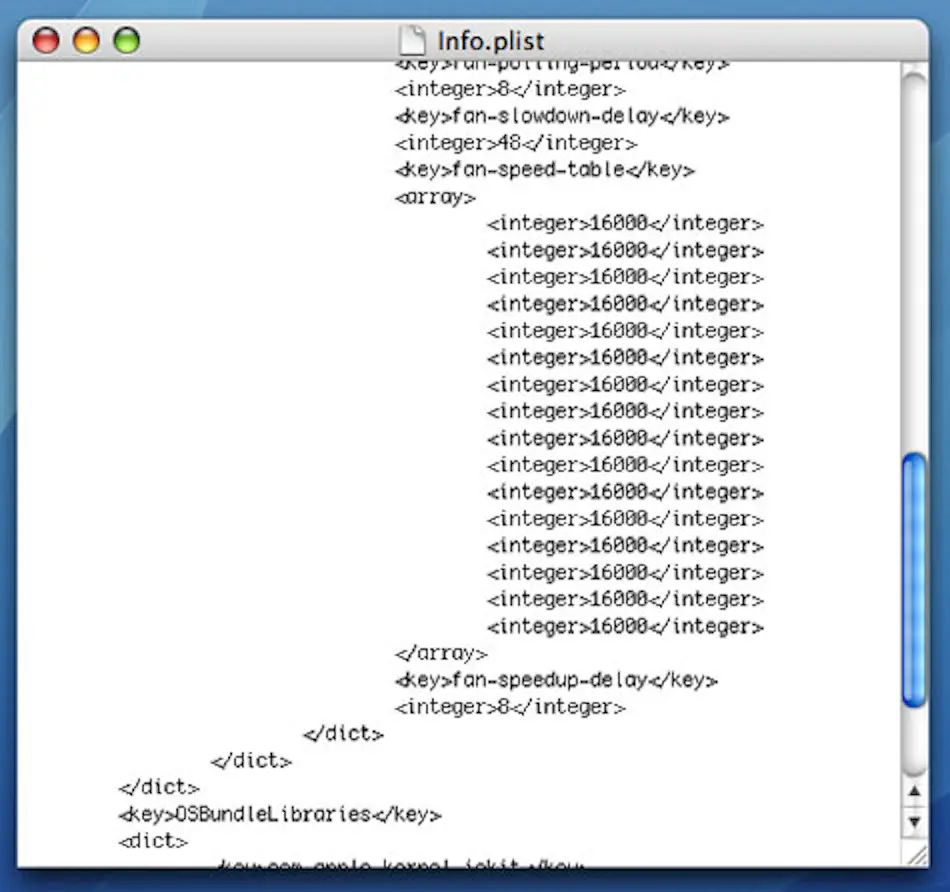Click the Info.plist title bar text
Viewport: 950px width, 892px height.
[490, 41]
